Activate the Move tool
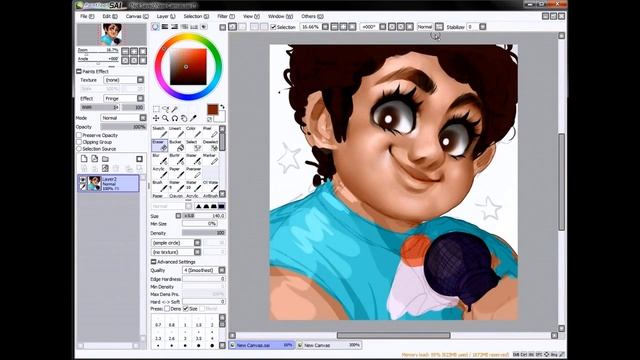640x360 pixels. (156, 118)
